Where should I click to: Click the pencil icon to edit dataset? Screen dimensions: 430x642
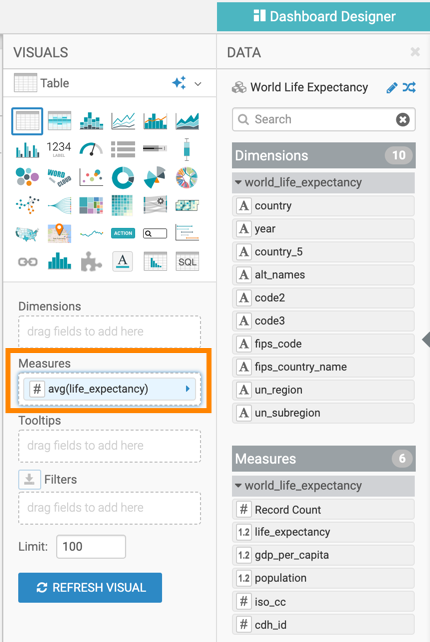pos(392,88)
